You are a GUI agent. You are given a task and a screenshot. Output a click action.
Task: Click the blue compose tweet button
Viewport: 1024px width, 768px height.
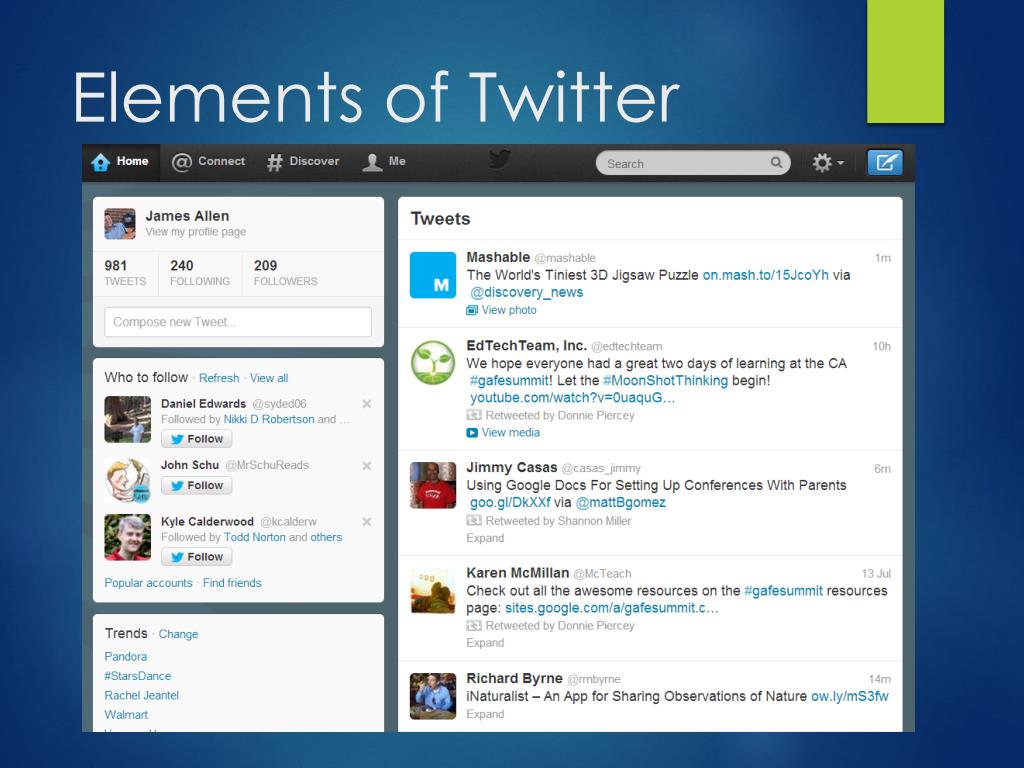884,162
